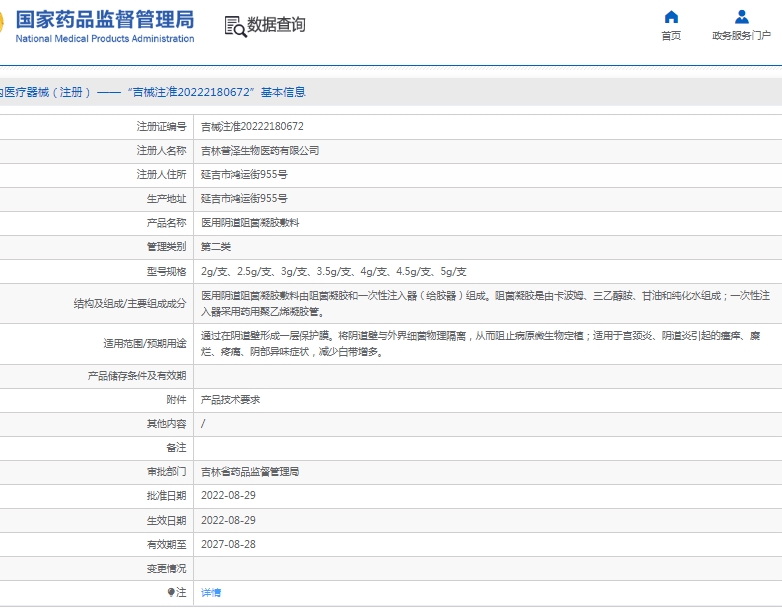Select registrant name 吉林普泽生物医药有限公司
Image resolution: width=782 pixels, height=609 pixels.
[260, 151]
